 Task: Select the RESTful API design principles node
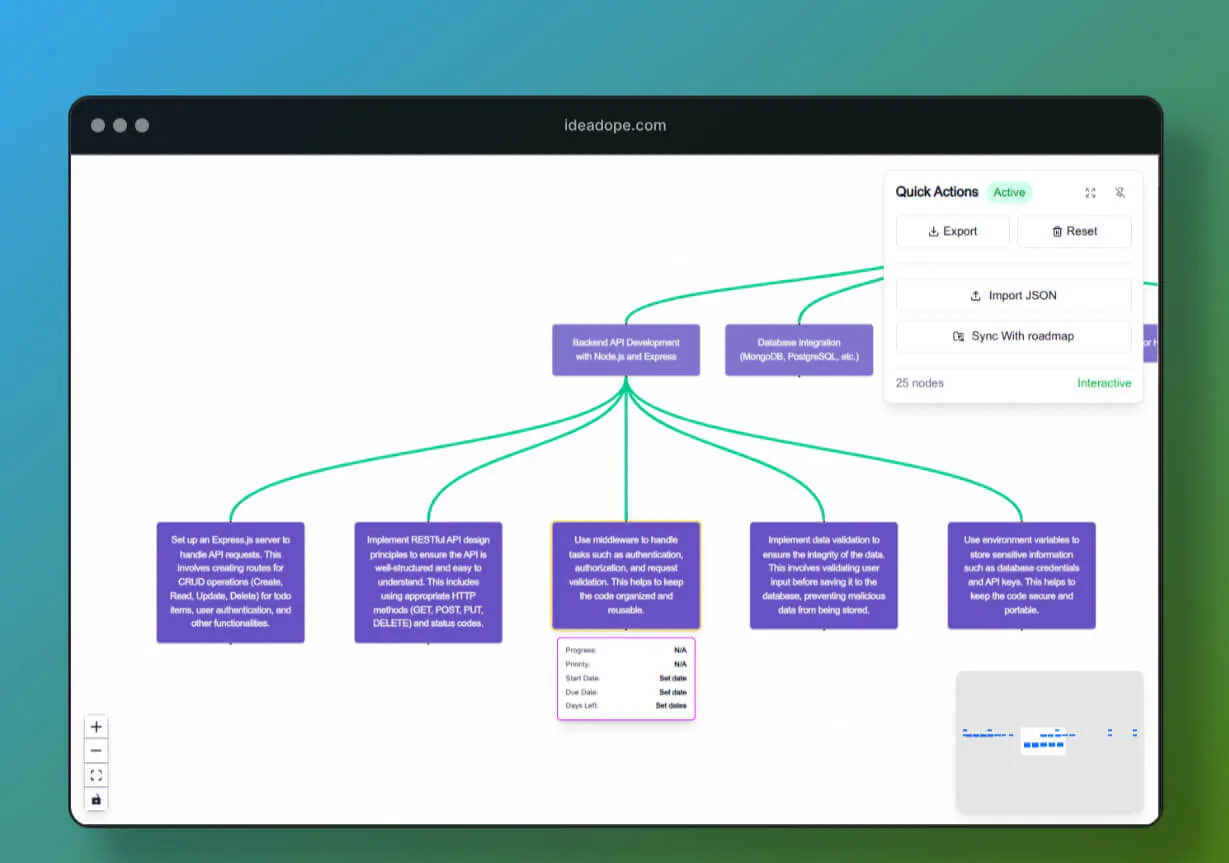click(428, 581)
